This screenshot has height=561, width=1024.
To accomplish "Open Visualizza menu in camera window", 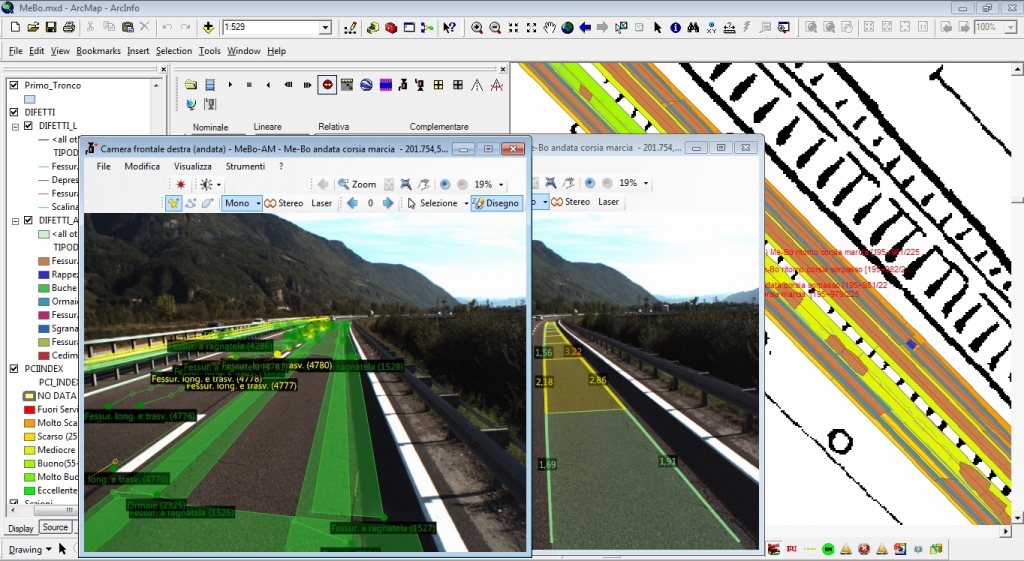I will [193, 167].
